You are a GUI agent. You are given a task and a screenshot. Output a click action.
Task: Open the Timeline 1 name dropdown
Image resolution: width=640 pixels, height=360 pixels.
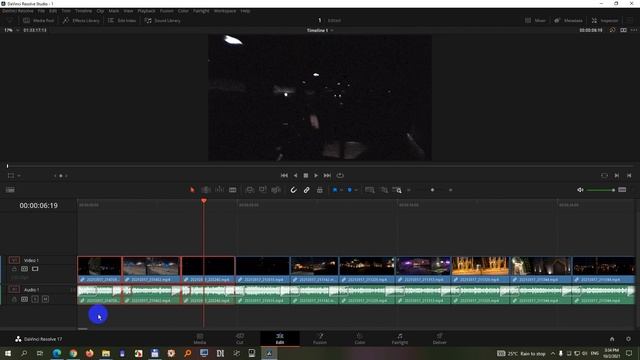(x=332, y=30)
